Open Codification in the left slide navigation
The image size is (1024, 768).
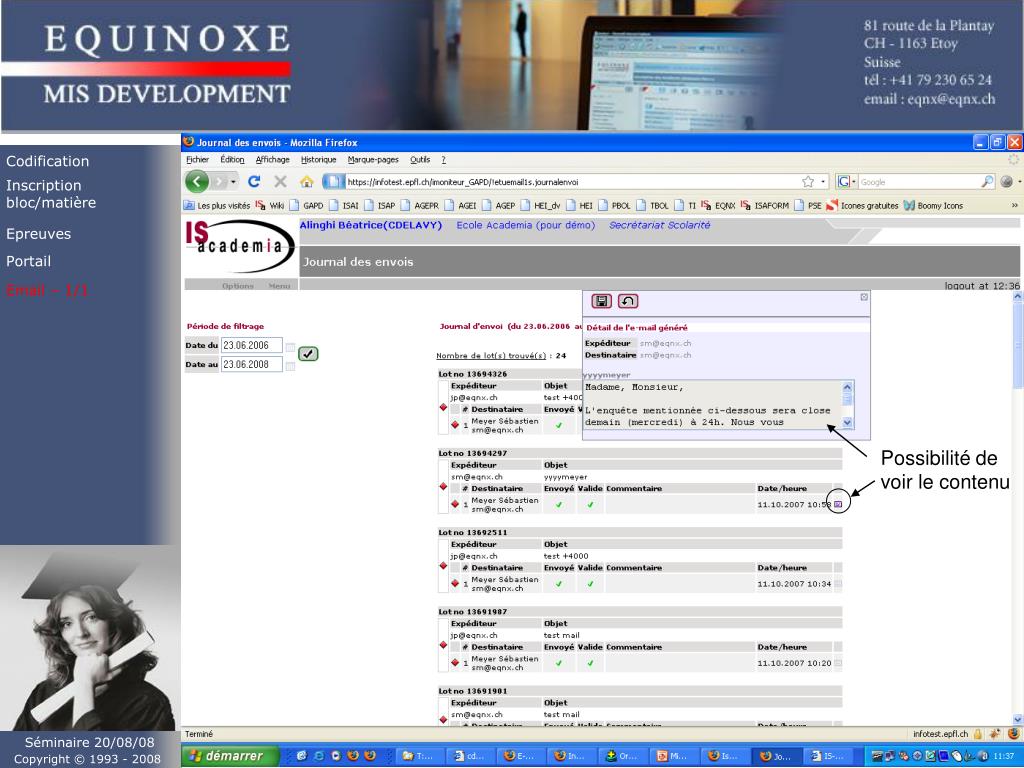click(x=48, y=161)
